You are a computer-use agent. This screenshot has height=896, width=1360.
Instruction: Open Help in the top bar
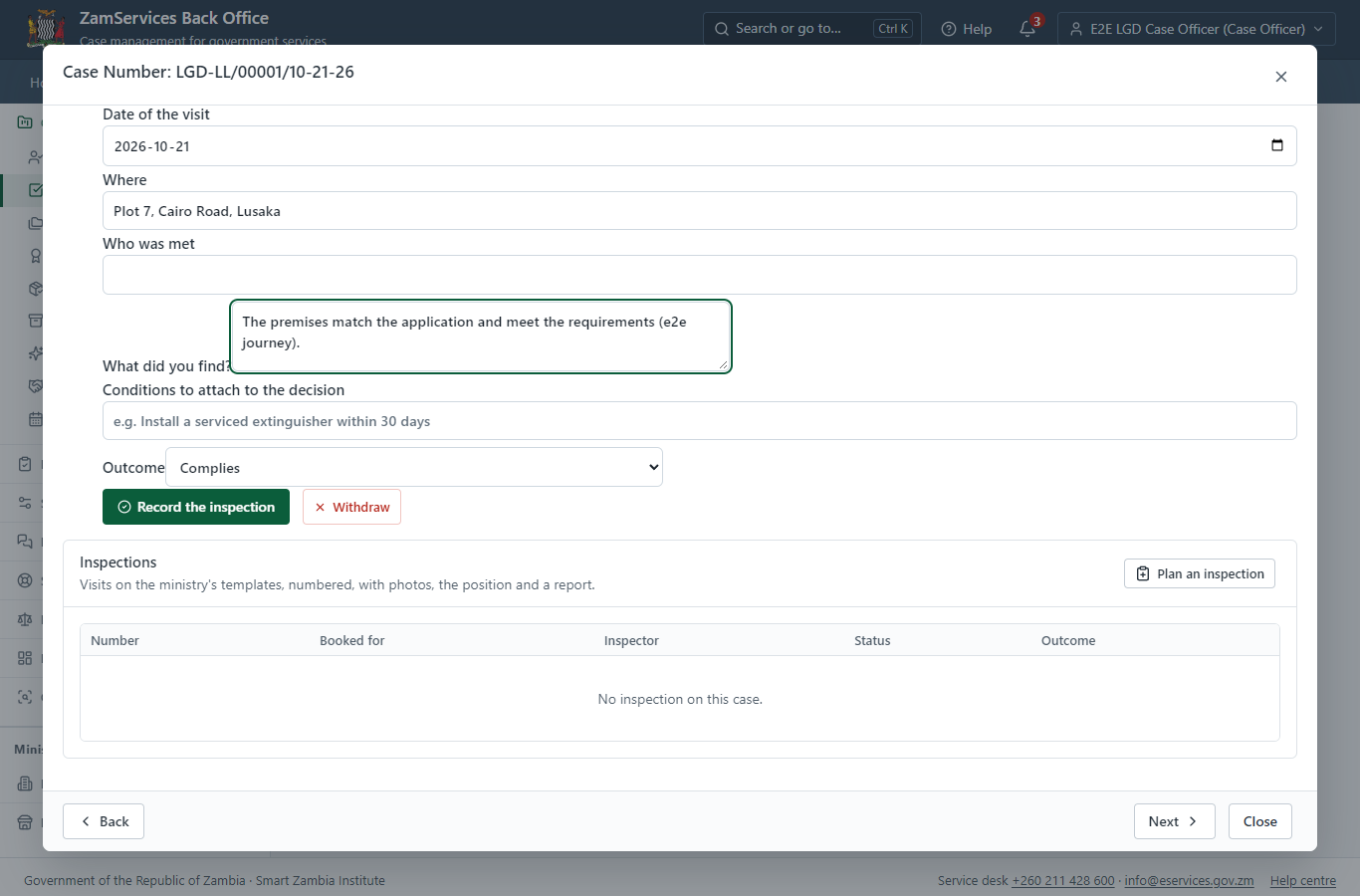(967, 29)
